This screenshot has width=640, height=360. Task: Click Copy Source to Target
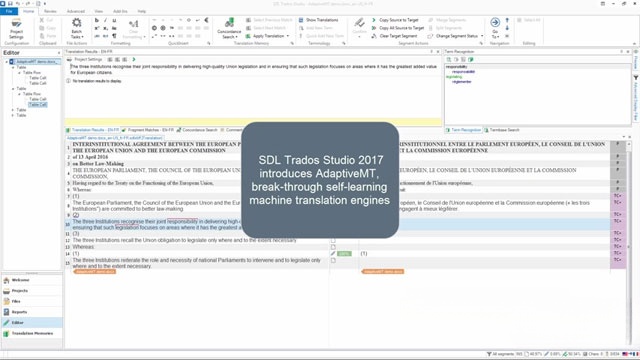(x=395, y=20)
